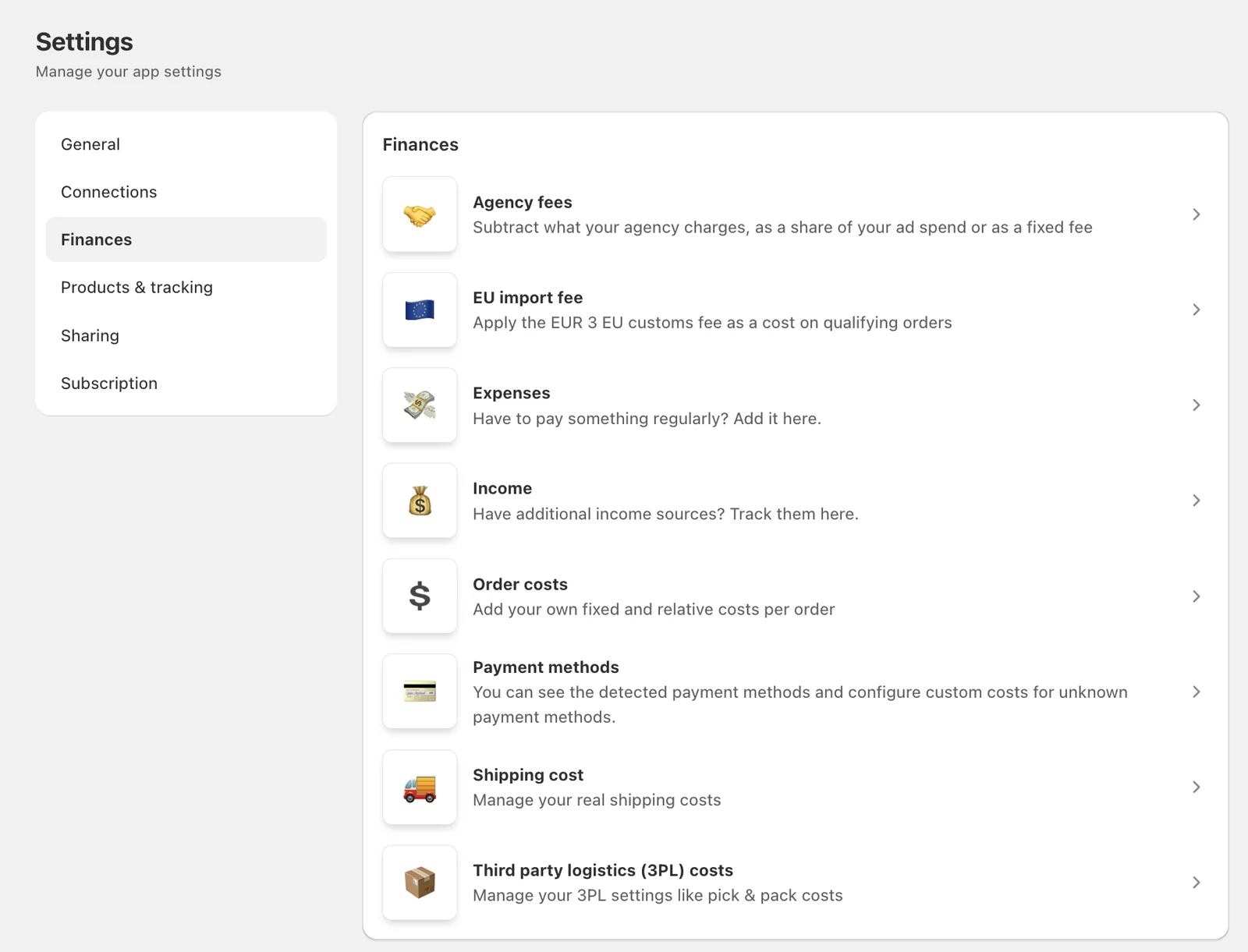Open Products & tracking settings
Screen dimensions: 1248x952
tap(186, 287)
